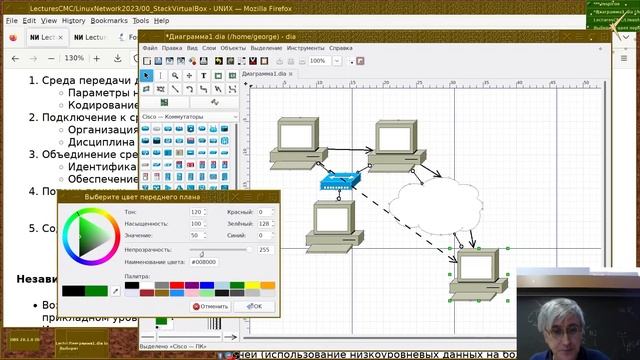Switch to the Диаграмма1.dia tab
Viewport: 640px width, 360px height.
pyautogui.click(x=264, y=74)
